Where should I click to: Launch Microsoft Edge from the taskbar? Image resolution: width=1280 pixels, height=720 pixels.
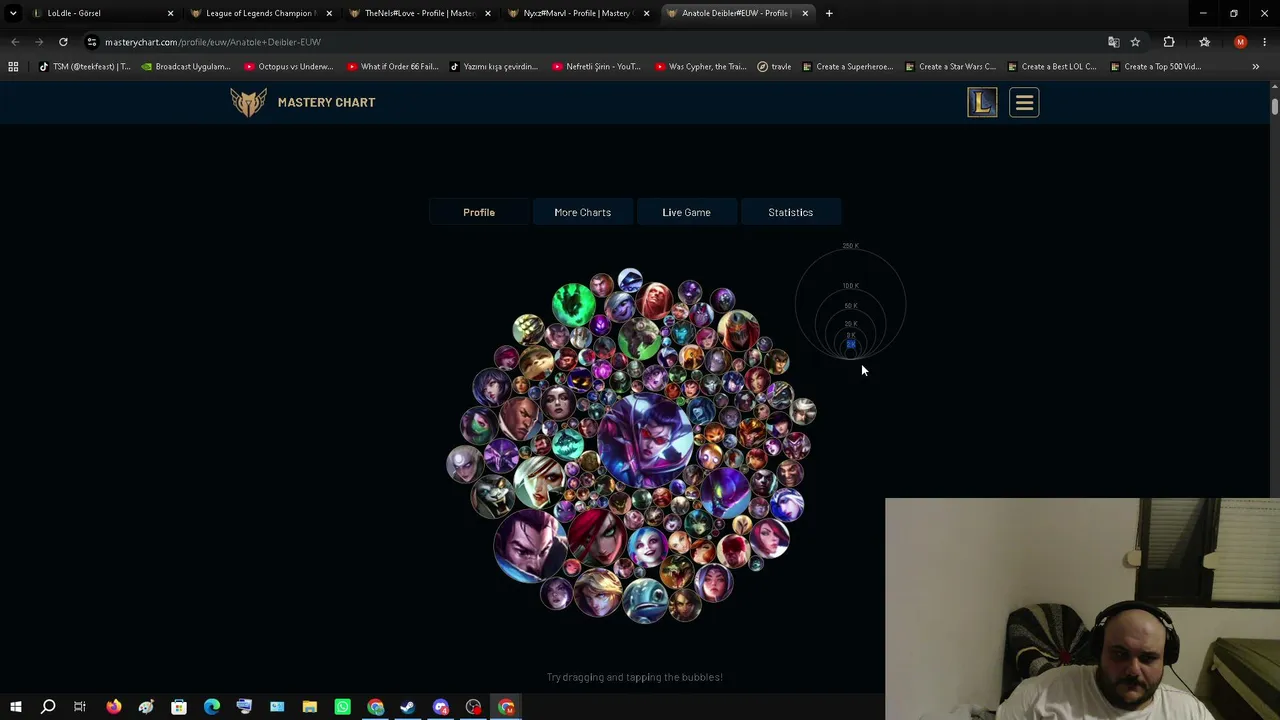(212, 707)
